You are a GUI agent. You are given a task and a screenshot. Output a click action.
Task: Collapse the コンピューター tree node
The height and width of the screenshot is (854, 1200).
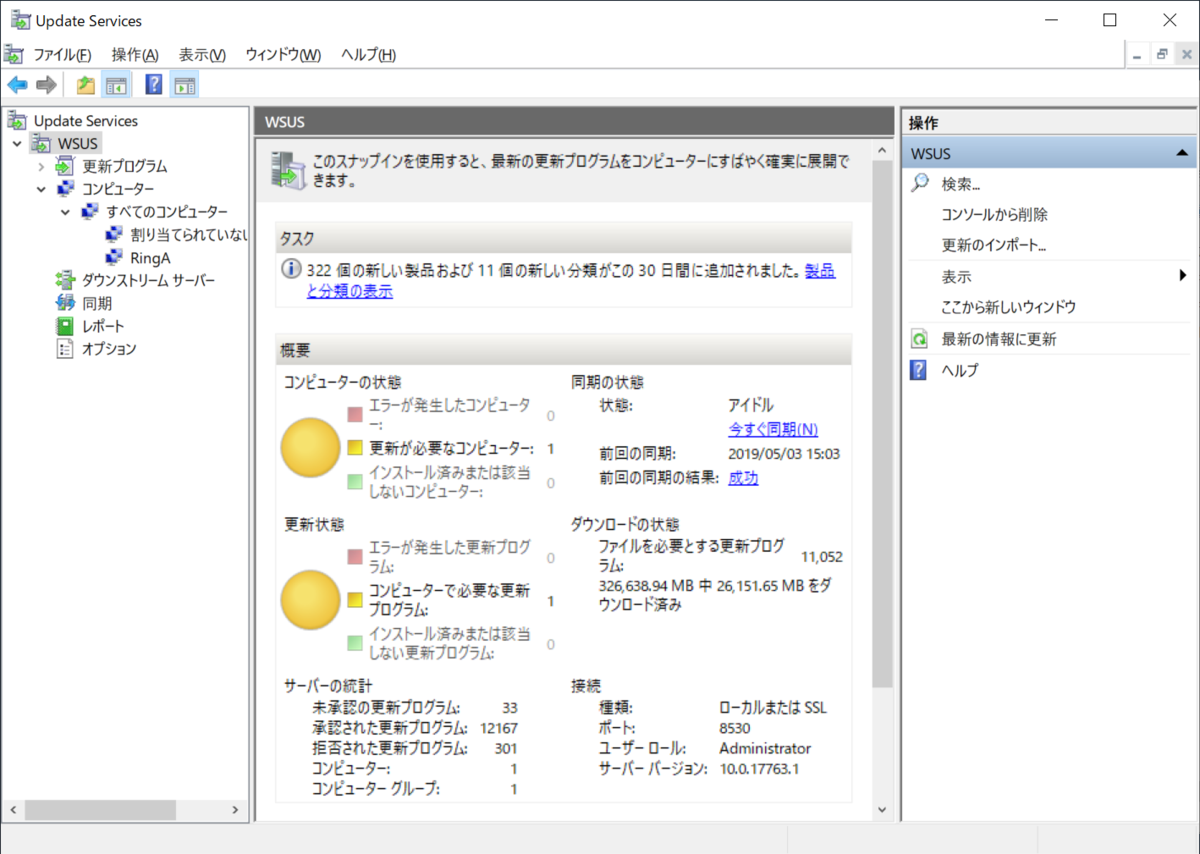[41, 189]
